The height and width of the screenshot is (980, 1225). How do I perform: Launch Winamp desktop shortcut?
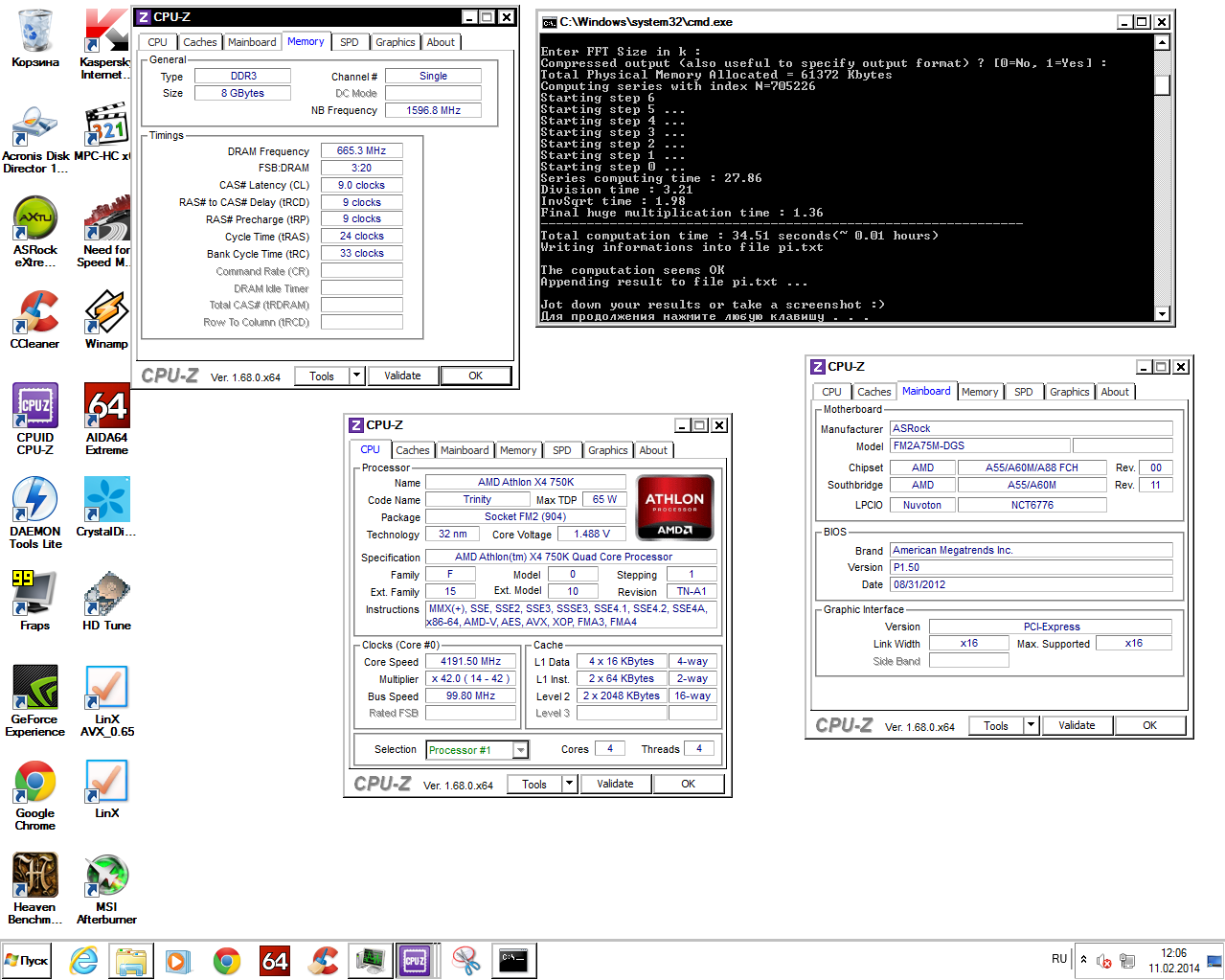pyautogui.click(x=106, y=320)
